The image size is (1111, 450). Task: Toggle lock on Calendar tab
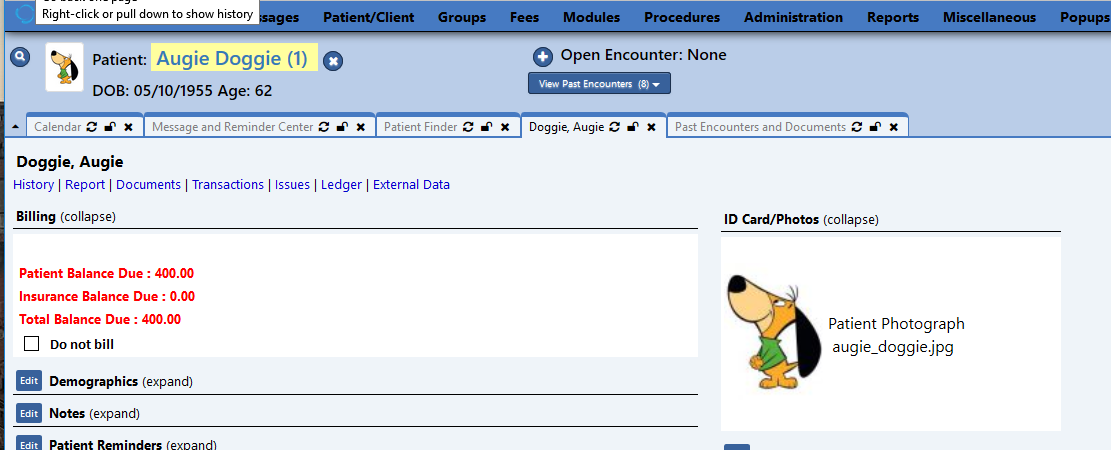pyautogui.click(x=110, y=127)
